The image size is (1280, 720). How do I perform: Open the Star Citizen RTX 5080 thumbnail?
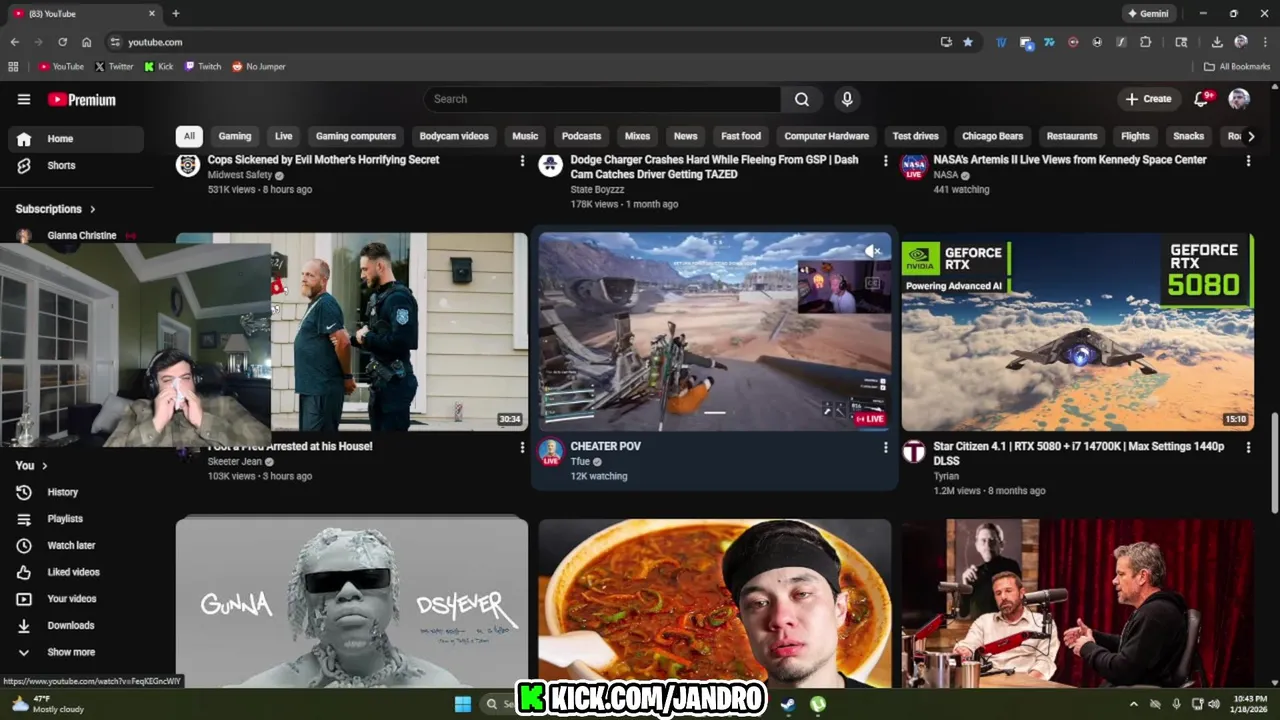click(x=1077, y=332)
